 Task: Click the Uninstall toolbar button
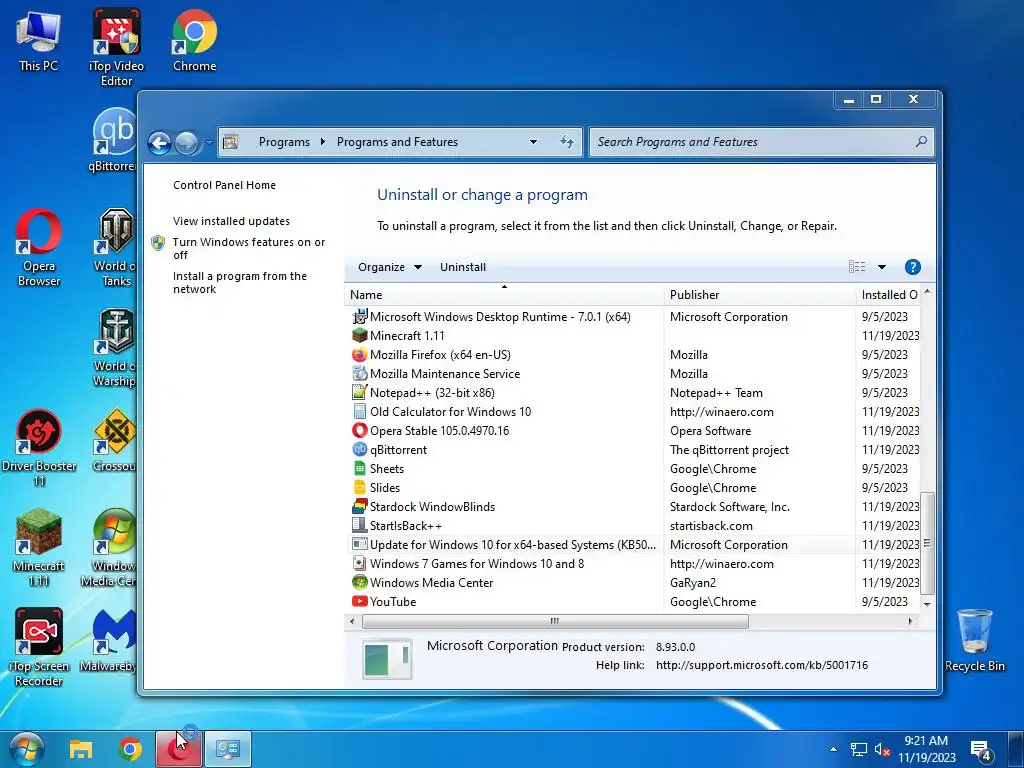coord(462,267)
